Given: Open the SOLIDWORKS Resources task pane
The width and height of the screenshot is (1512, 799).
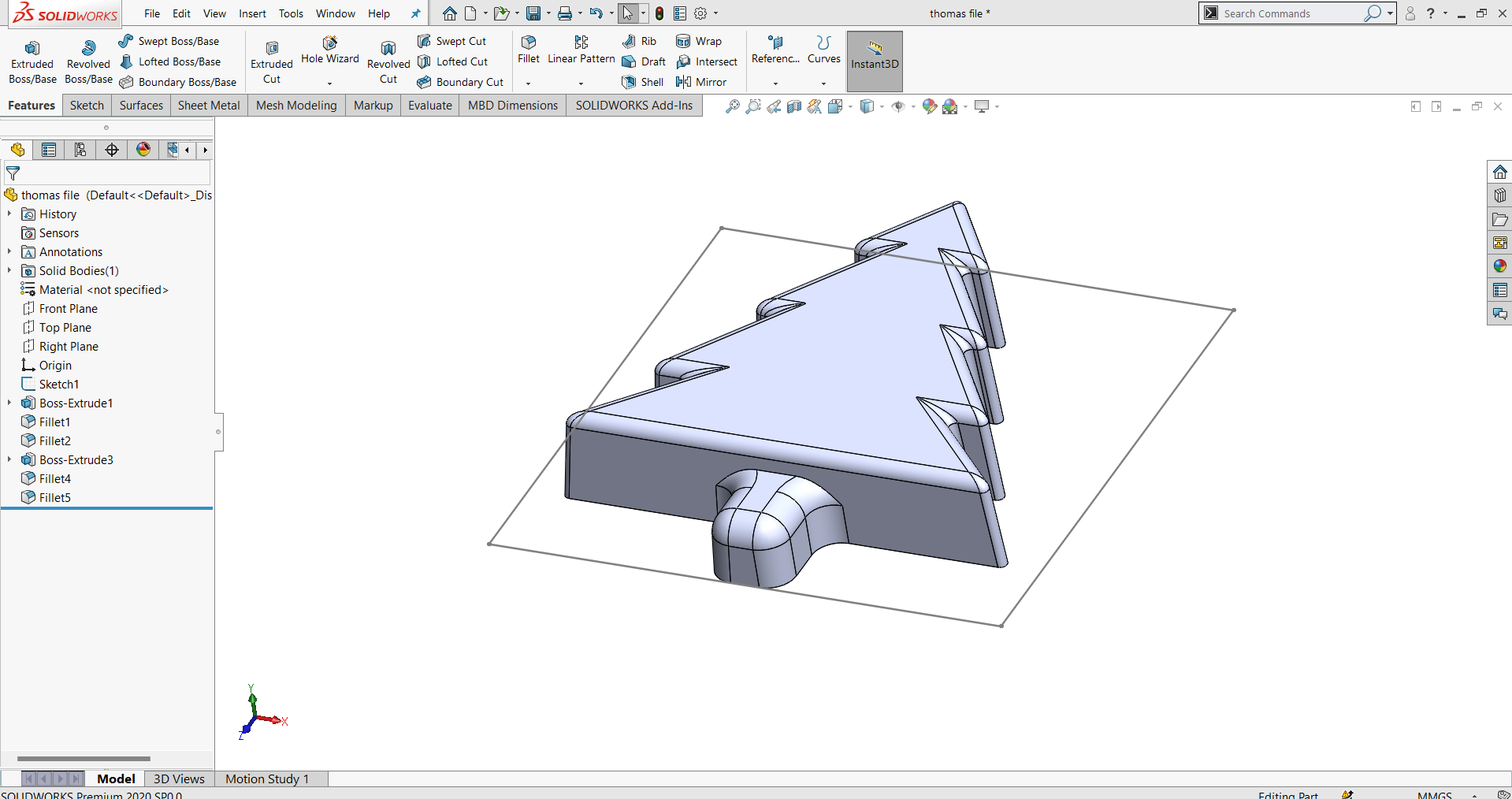Looking at the screenshot, I should (1500, 172).
